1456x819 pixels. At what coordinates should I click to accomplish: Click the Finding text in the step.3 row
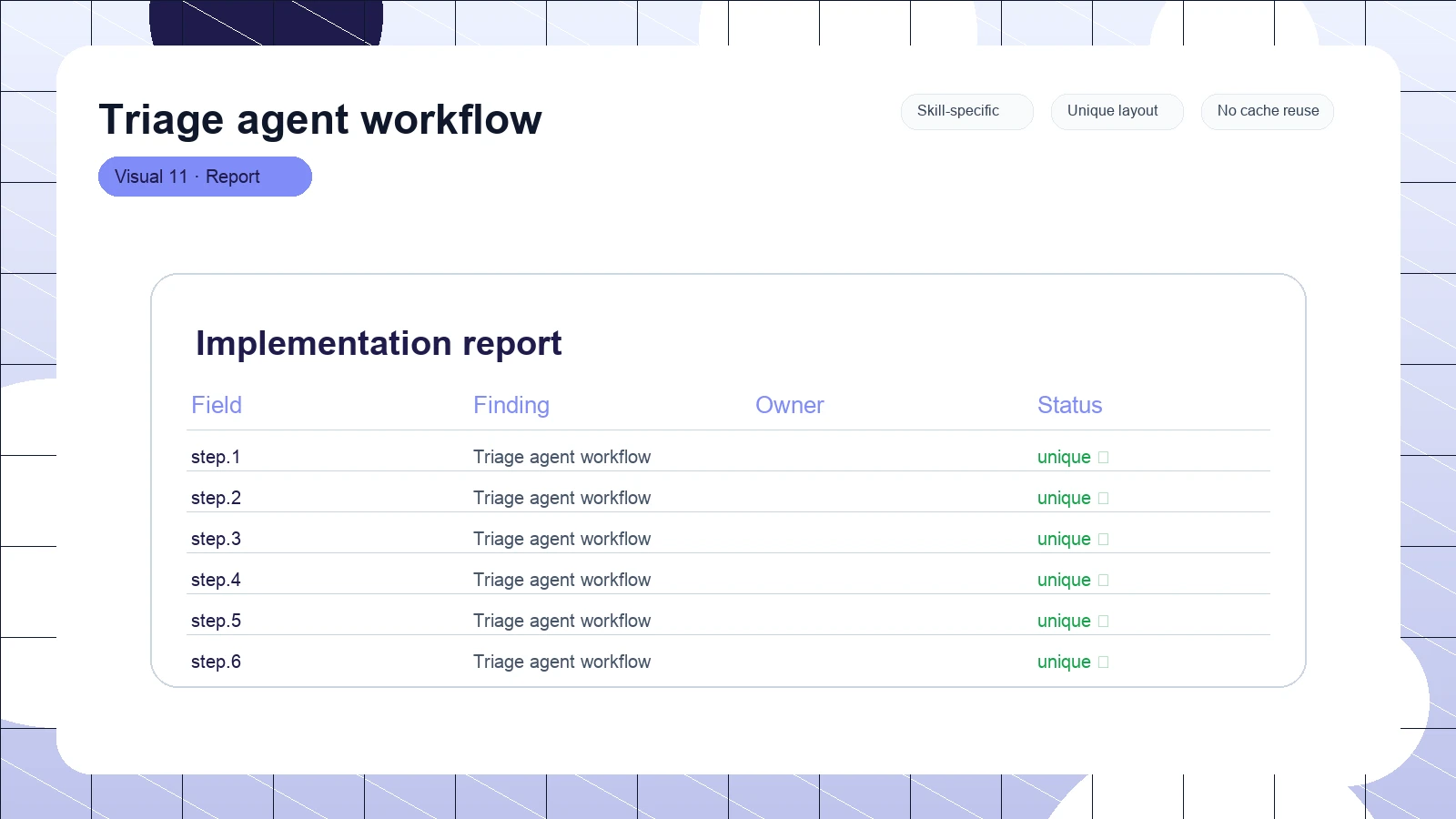(x=562, y=539)
